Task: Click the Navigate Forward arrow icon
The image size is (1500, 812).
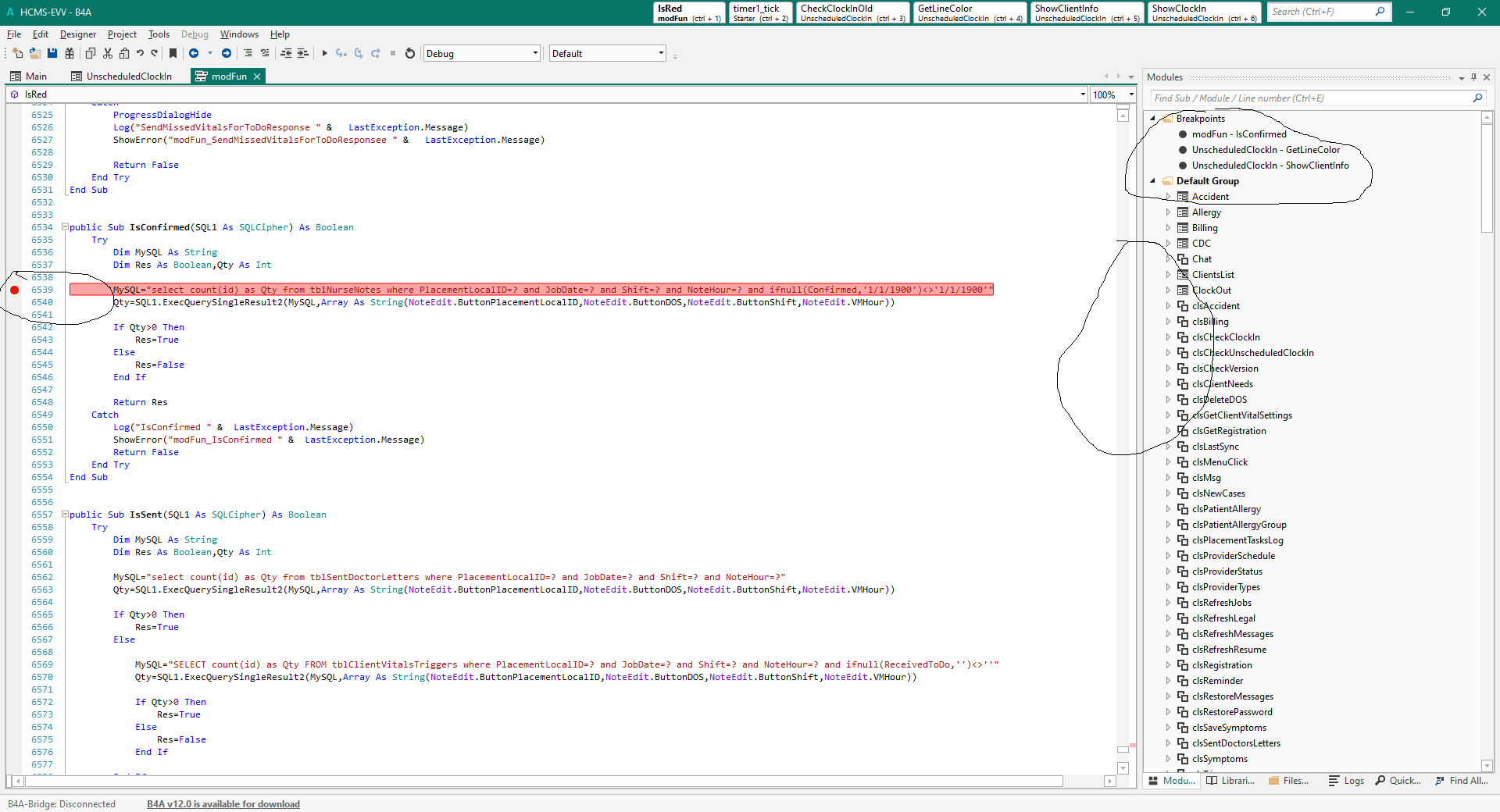Action: (227, 53)
